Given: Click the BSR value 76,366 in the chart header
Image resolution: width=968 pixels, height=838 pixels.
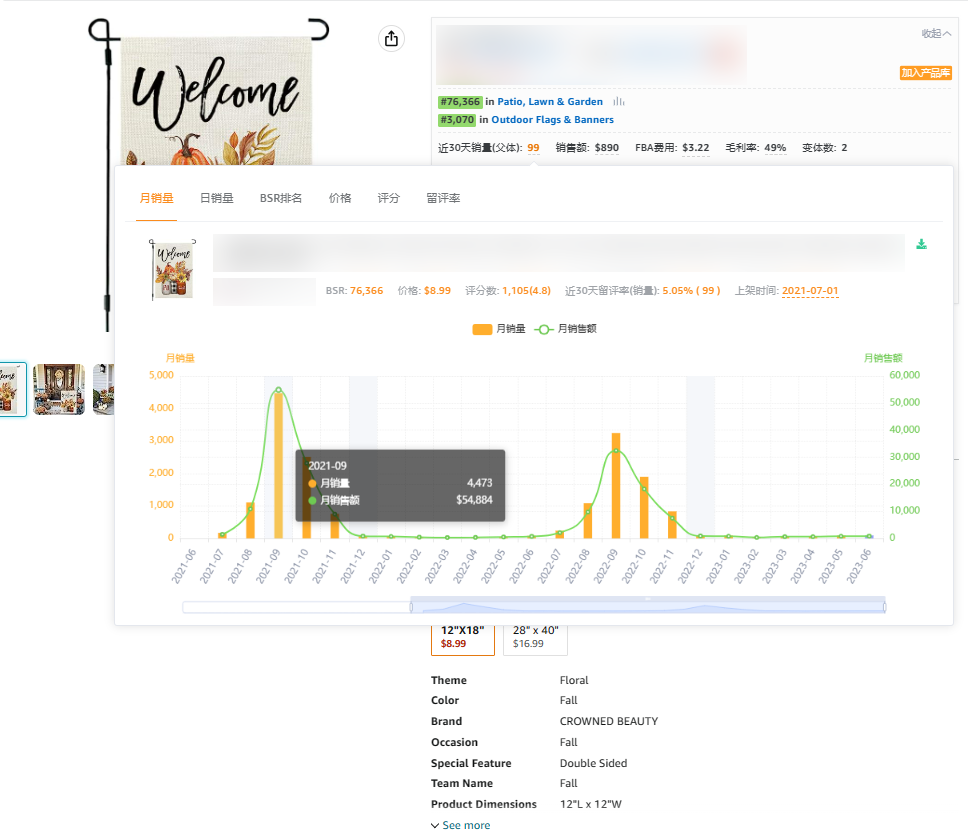Looking at the screenshot, I should (x=367, y=291).
